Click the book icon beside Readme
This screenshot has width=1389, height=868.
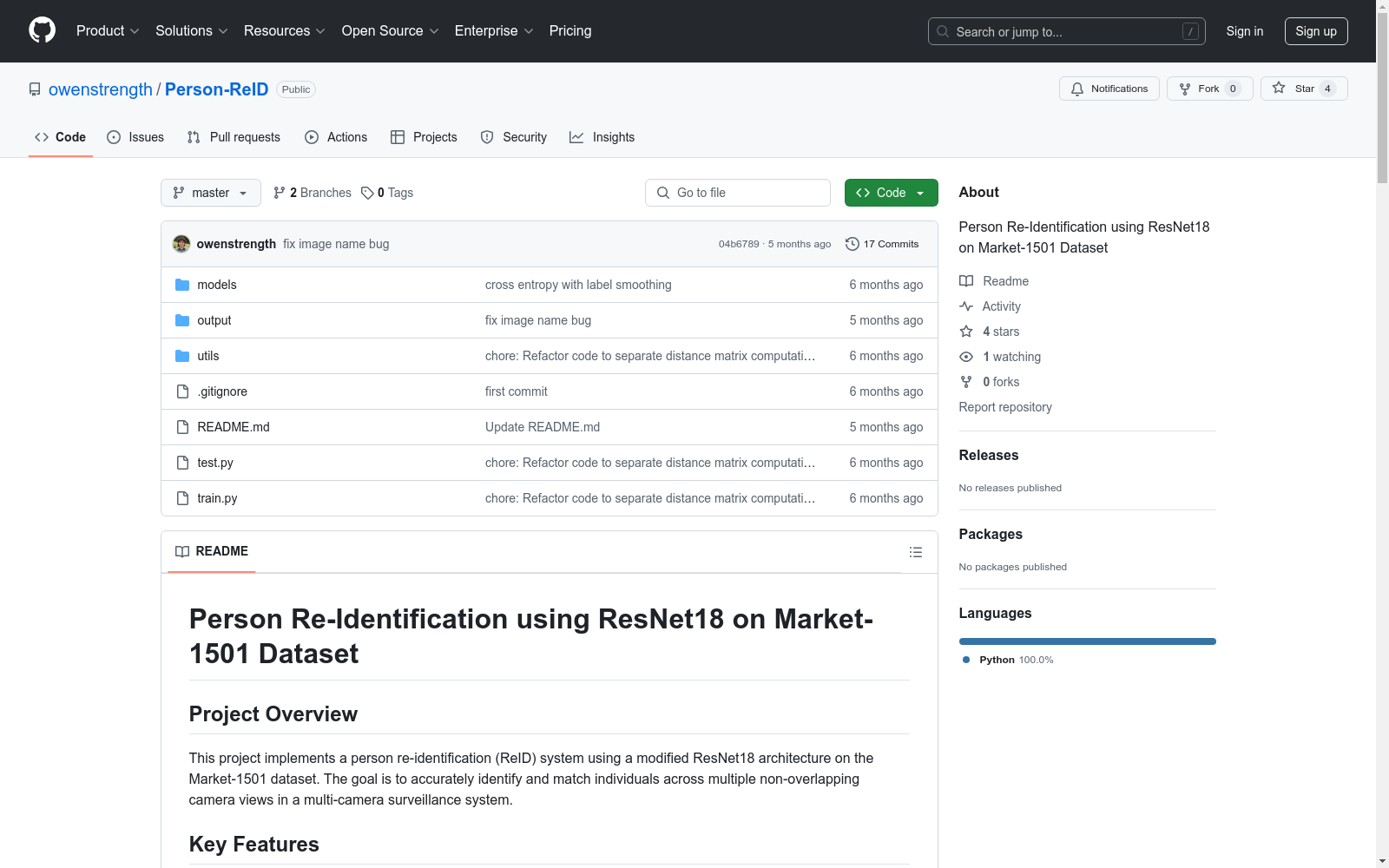point(966,281)
